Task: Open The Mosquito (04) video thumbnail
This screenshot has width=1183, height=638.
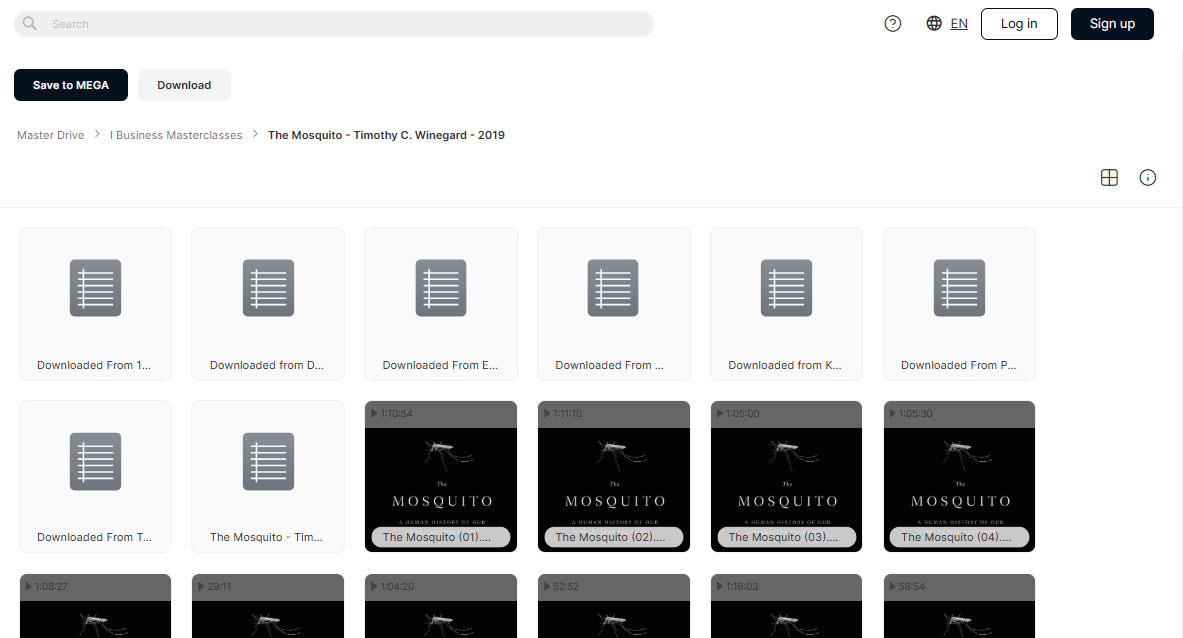Action: (x=960, y=477)
